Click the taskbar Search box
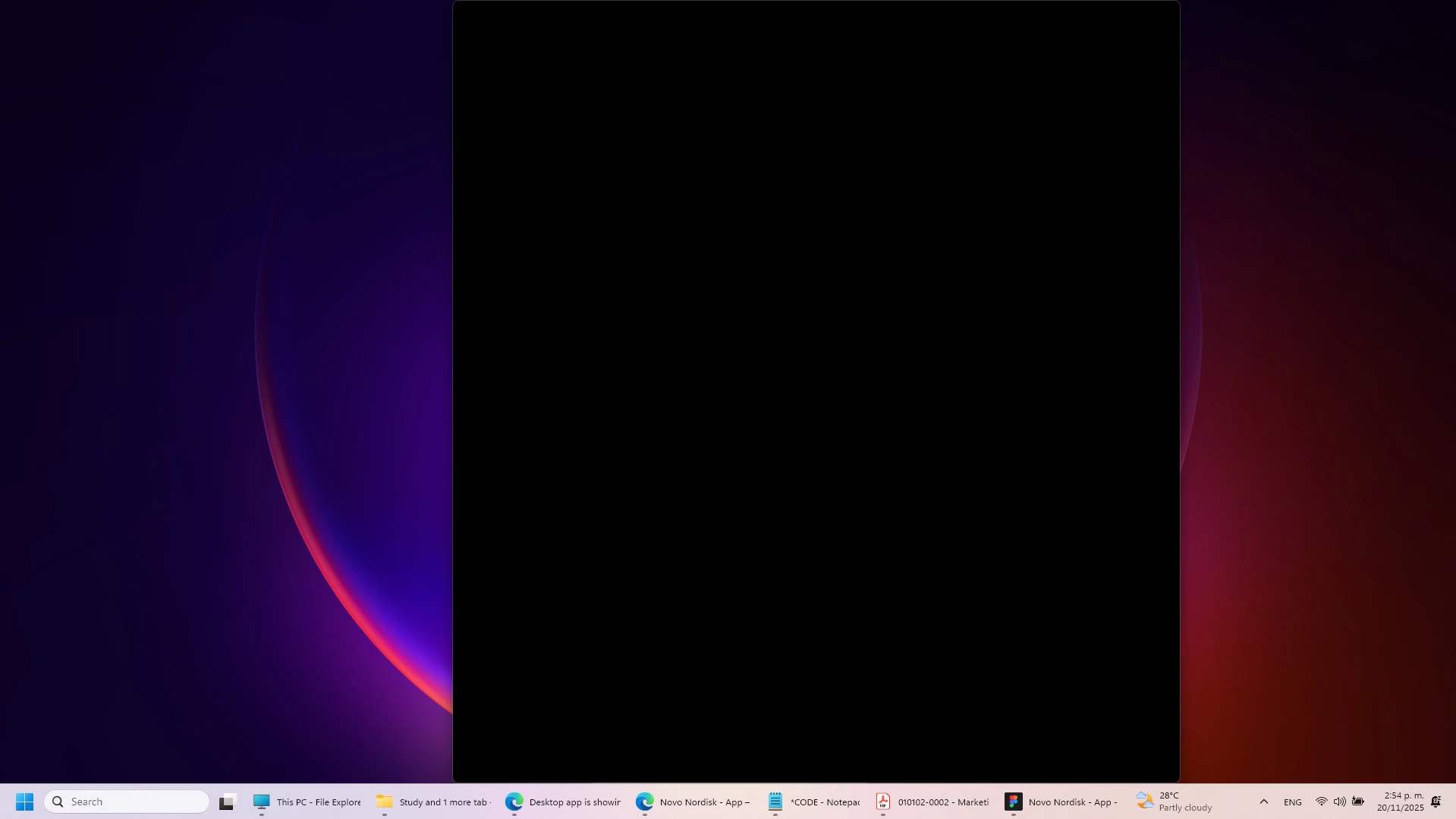Image resolution: width=1456 pixels, height=819 pixels. [127, 802]
